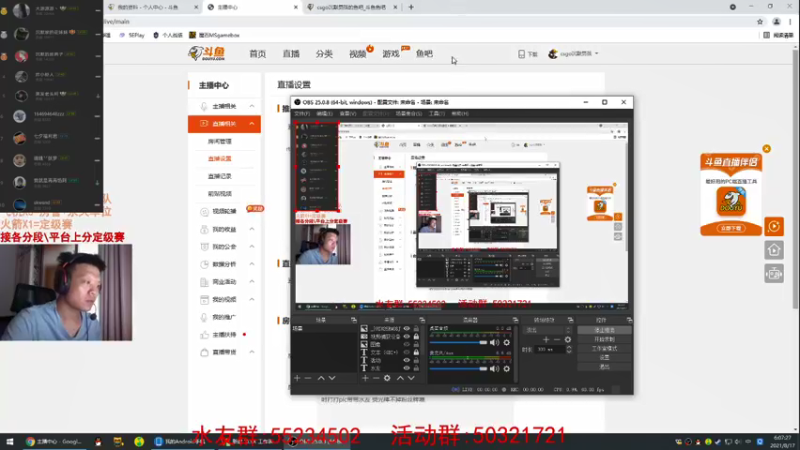Viewport: 800px width, 450px height.
Task: Open 我的推广 in the sidebar
Action: tap(224, 317)
